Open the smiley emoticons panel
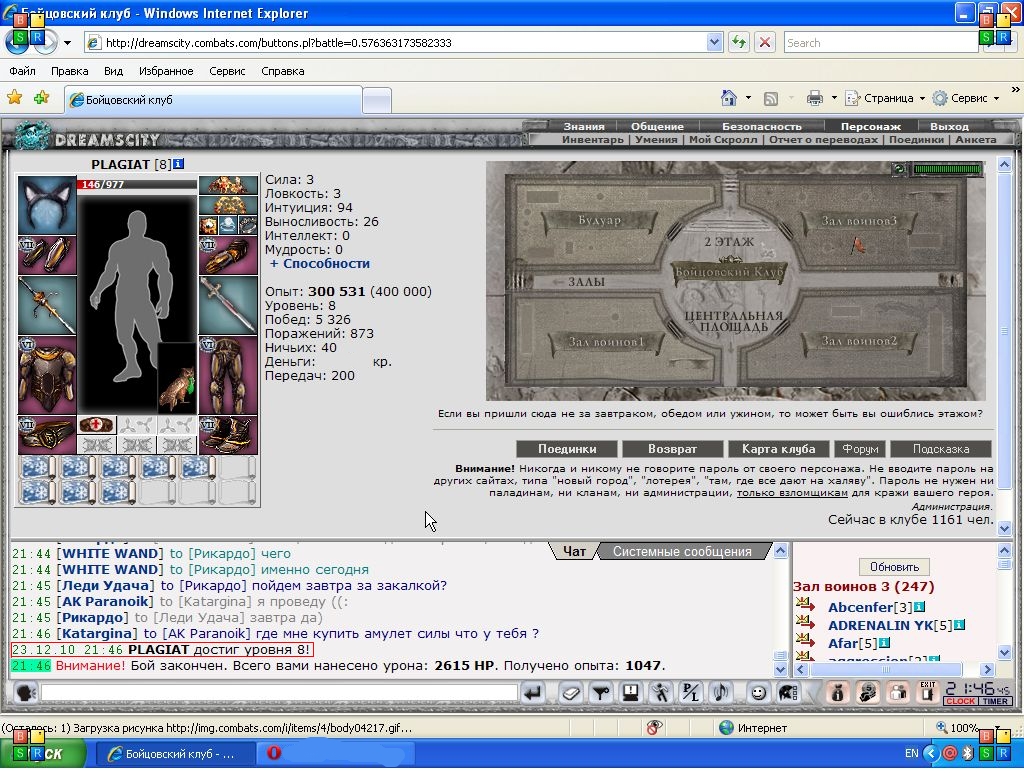 click(758, 692)
